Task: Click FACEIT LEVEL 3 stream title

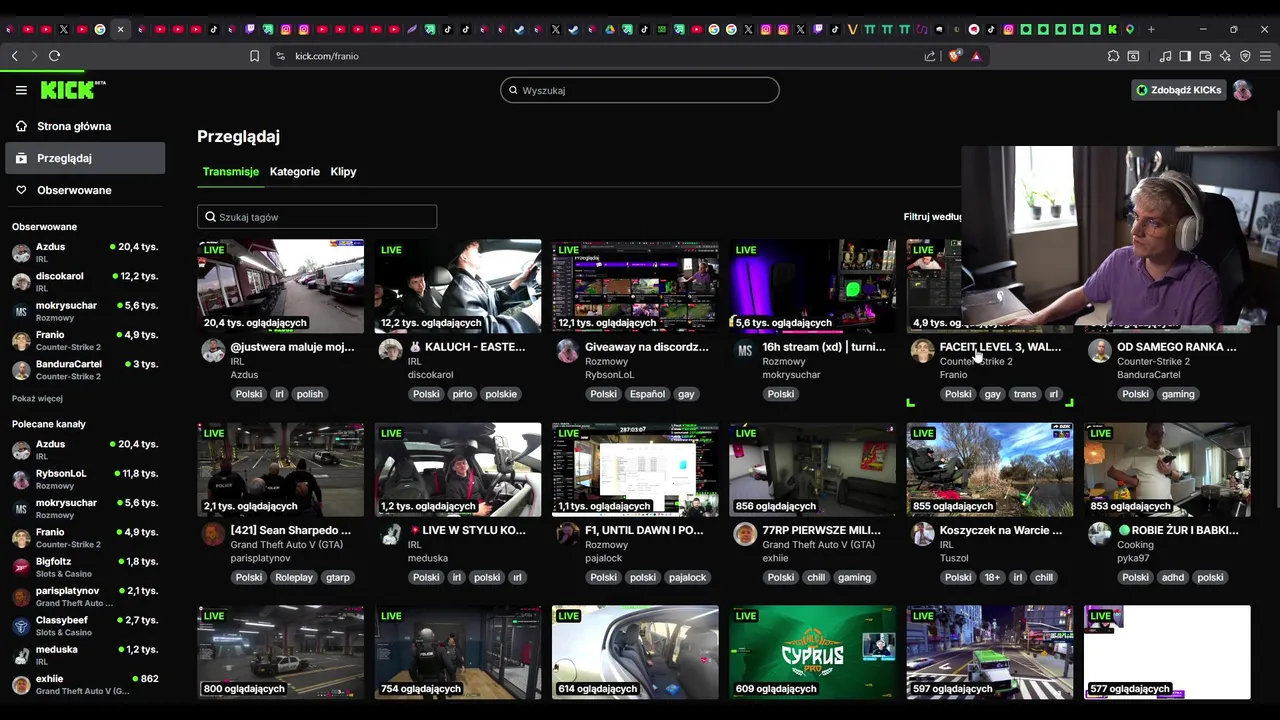Action: click(1000, 347)
